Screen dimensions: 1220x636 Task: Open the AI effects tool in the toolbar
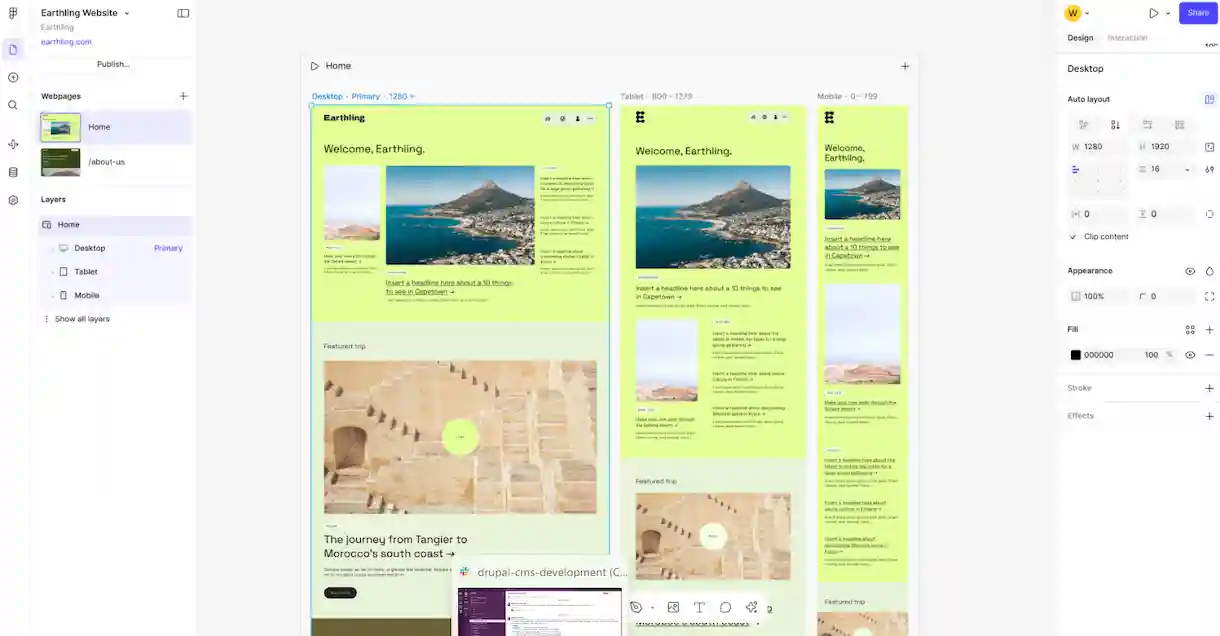click(751, 607)
